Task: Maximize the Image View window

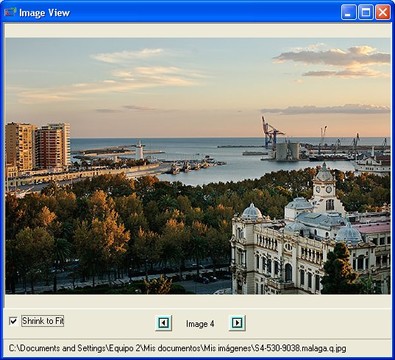Action: pos(366,13)
